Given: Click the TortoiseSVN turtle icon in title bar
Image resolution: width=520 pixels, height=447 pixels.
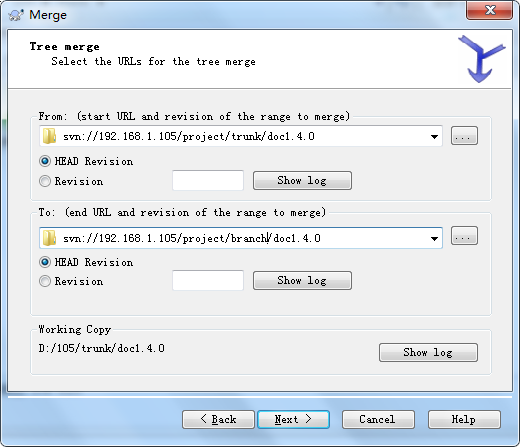Looking at the screenshot, I should coord(16,15).
